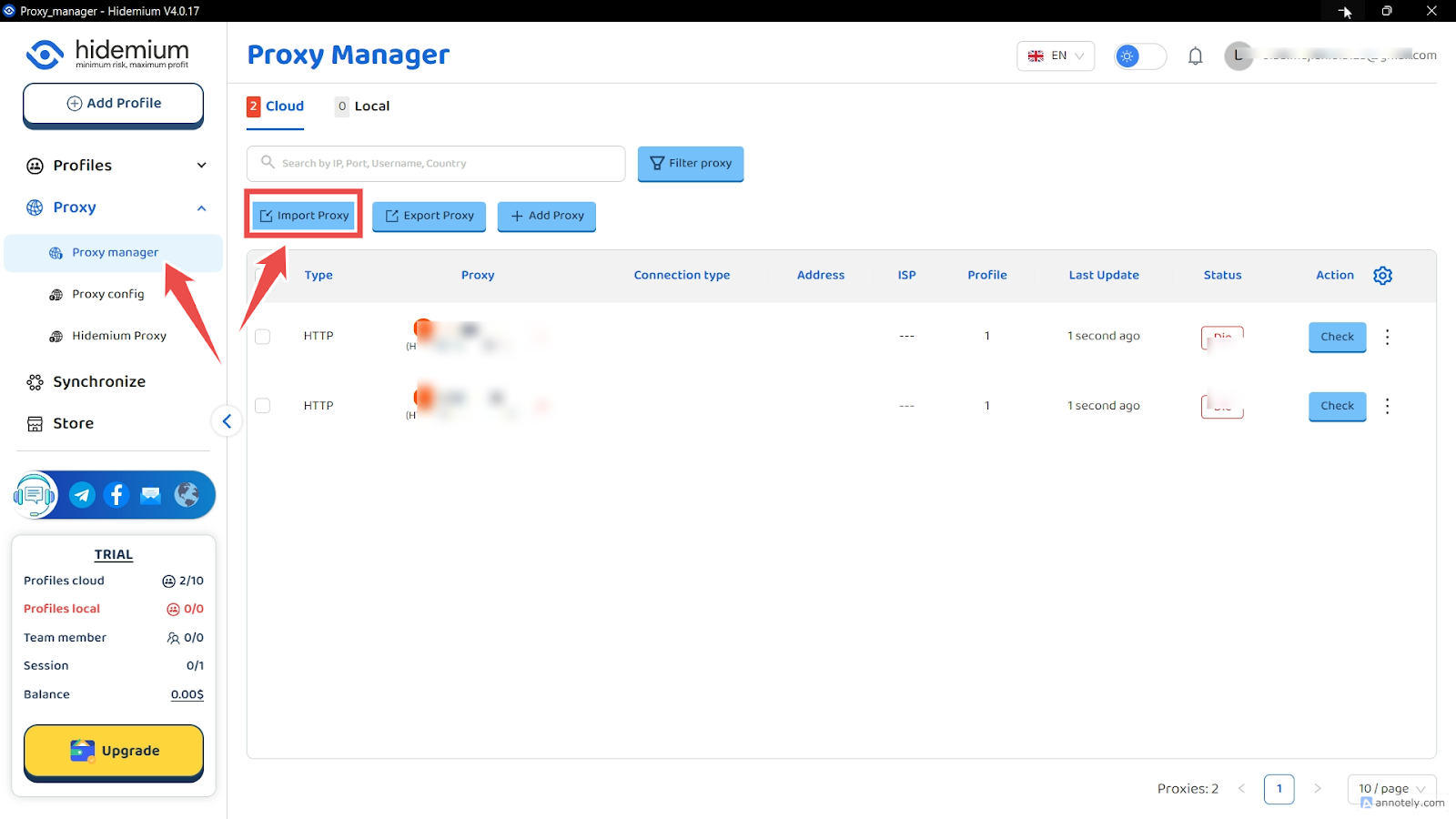Open live chat support headset icon

point(35,495)
